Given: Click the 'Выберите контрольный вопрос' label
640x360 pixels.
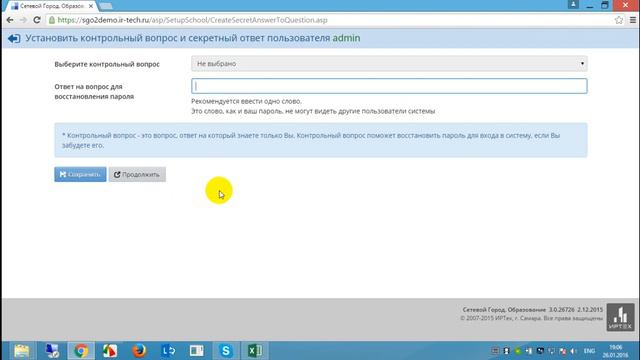Looking at the screenshot, I should click(107, 64).
